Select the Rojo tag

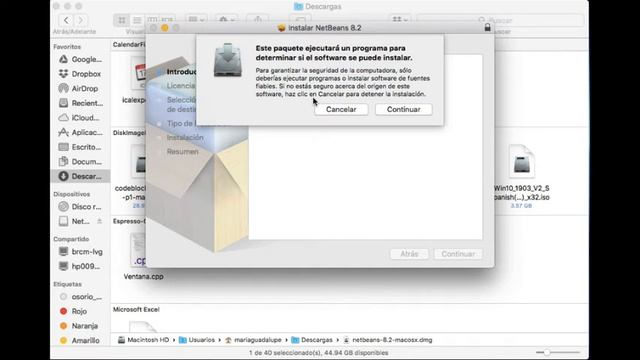pyautogui.click(x=73, y=311)
